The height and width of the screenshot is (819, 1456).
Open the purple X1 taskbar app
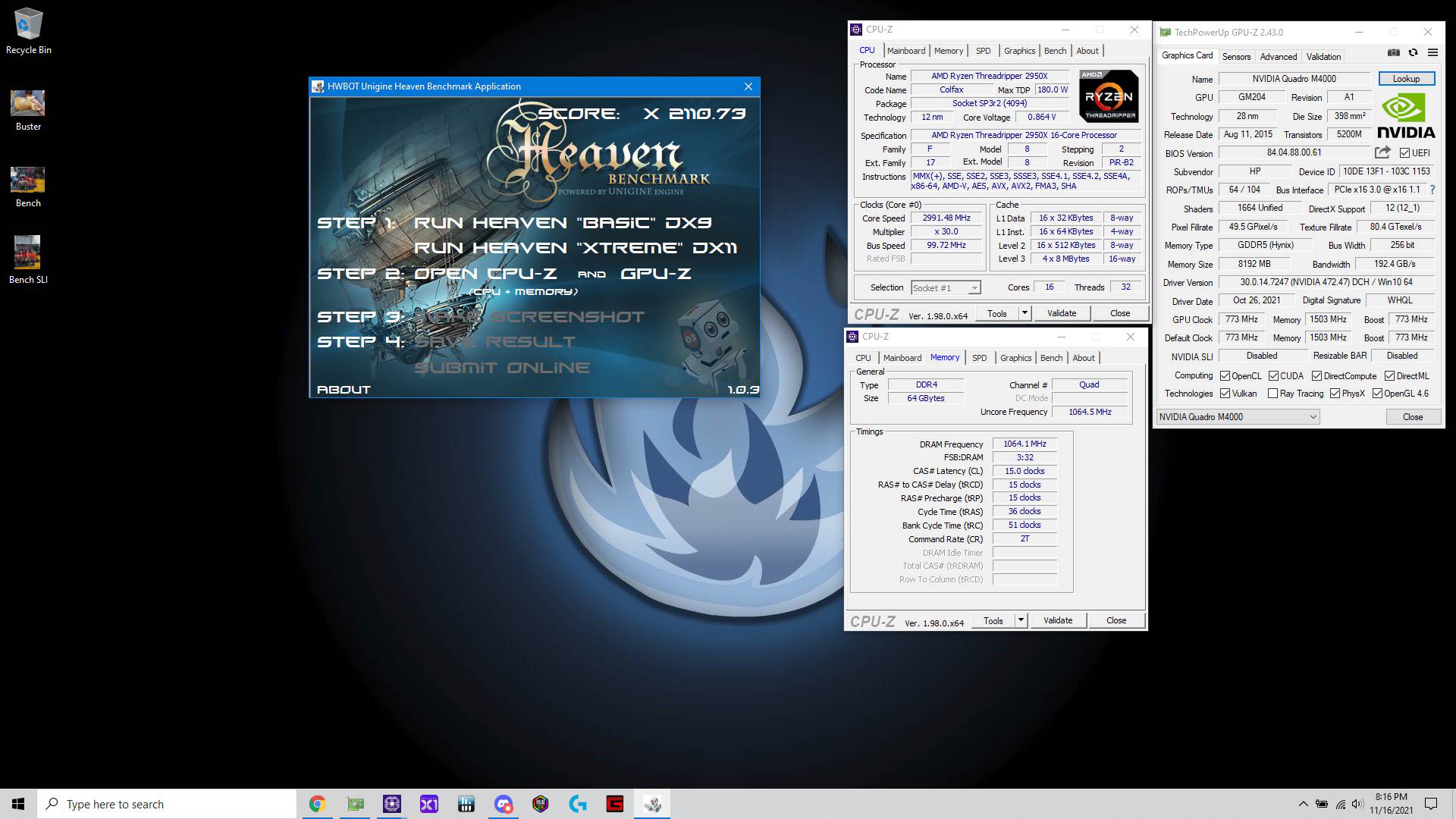(429, 804)
